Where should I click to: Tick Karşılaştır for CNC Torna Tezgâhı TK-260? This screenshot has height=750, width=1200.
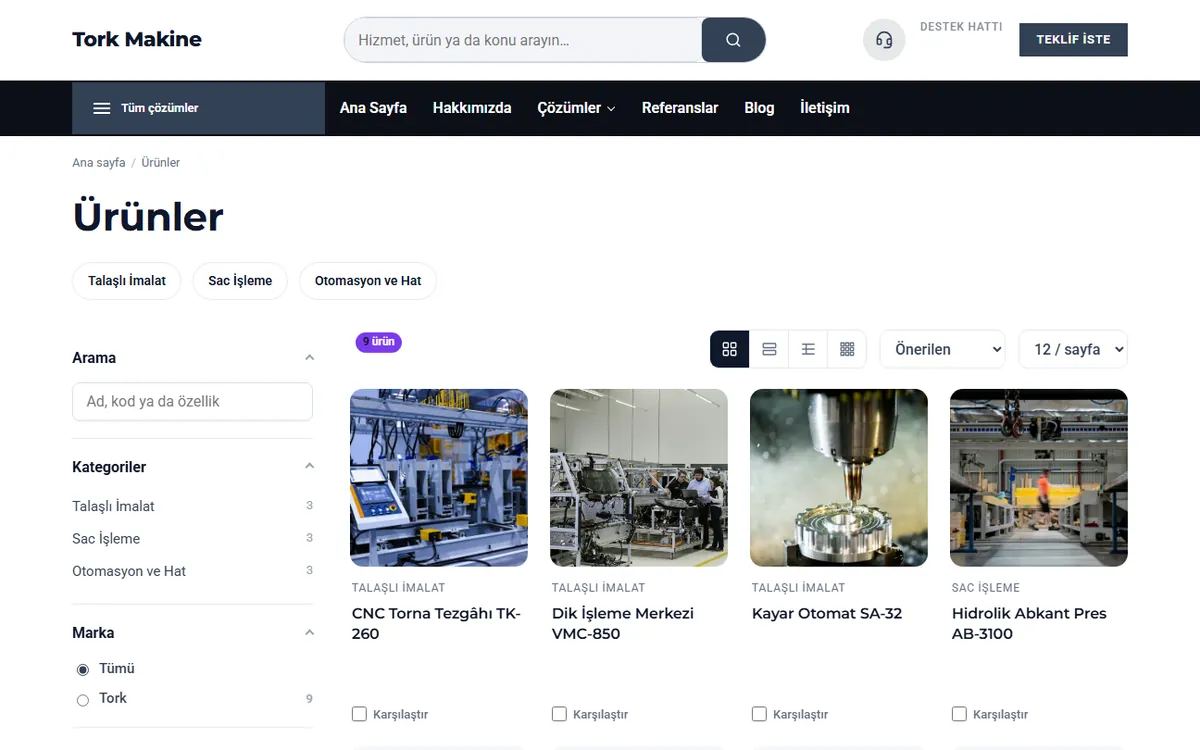tap(360, 714)
